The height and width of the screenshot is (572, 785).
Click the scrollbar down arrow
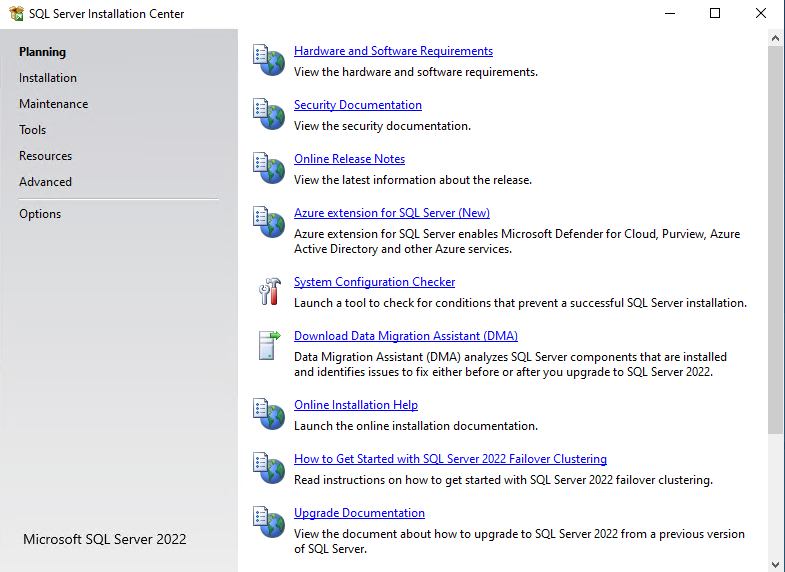pyautogui.click(x=775, y=564)
